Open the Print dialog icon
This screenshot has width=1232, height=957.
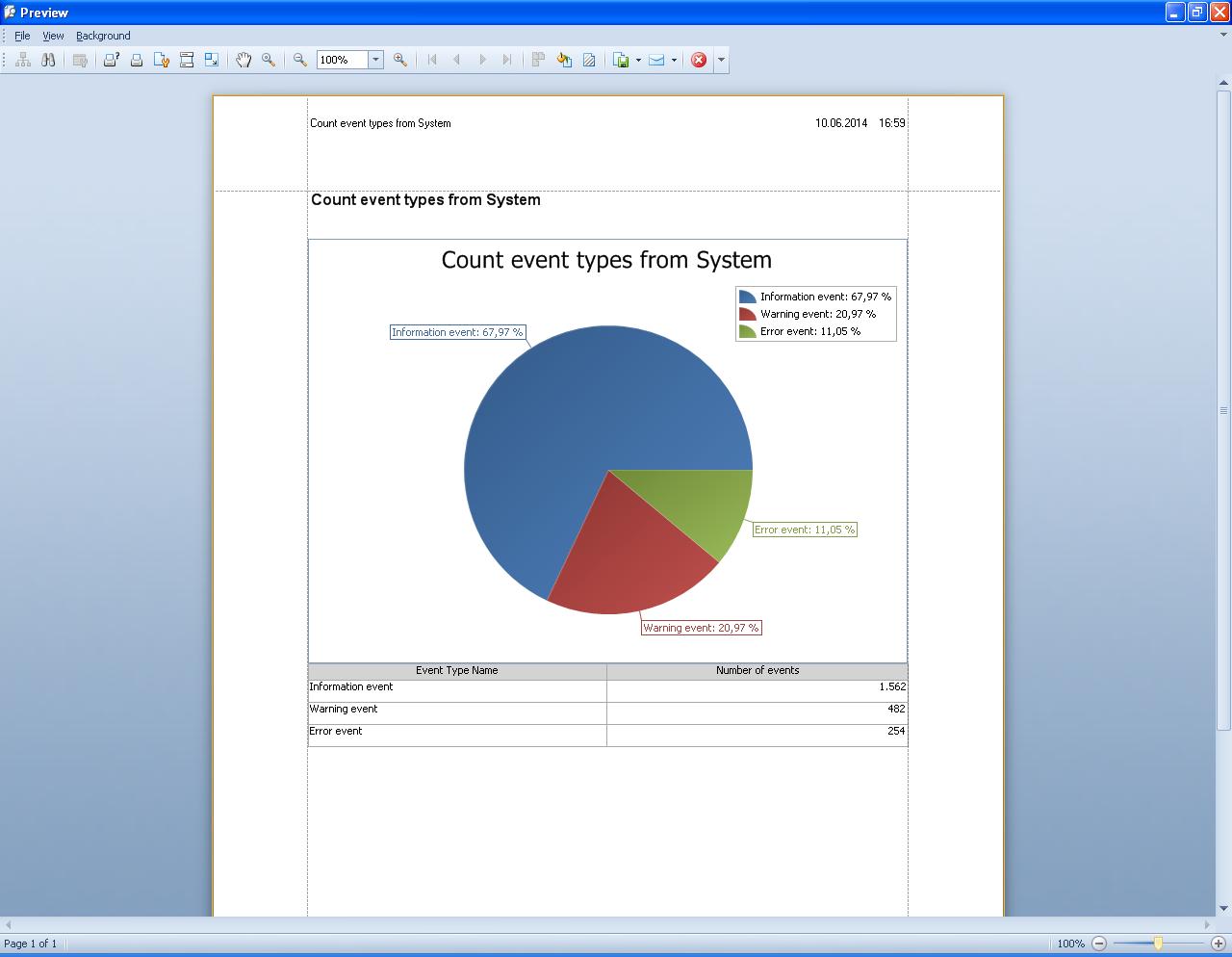click(x=112, y=60)
